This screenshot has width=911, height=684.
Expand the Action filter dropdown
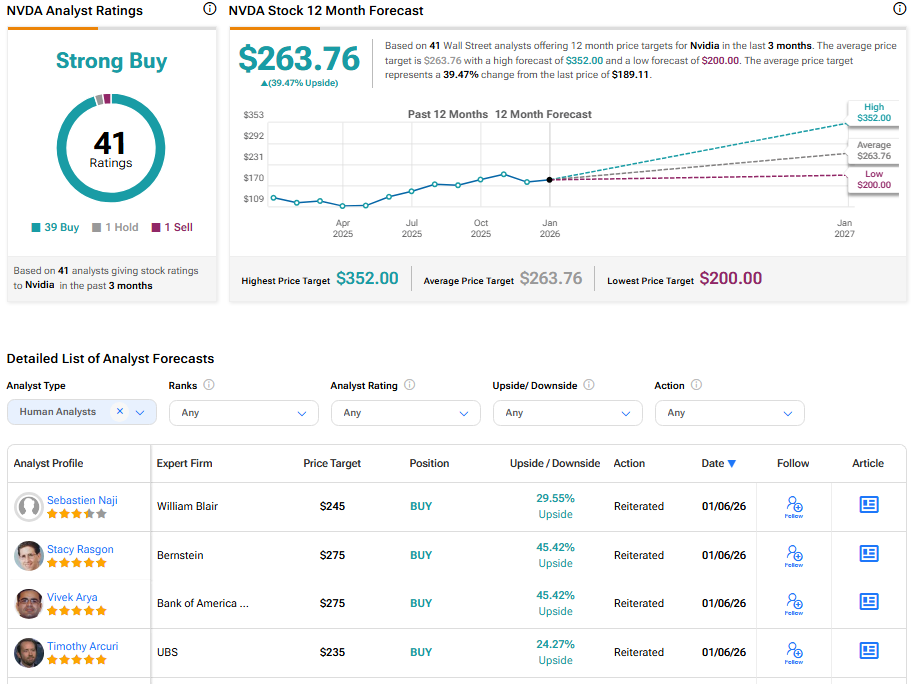tap(729, 412)
